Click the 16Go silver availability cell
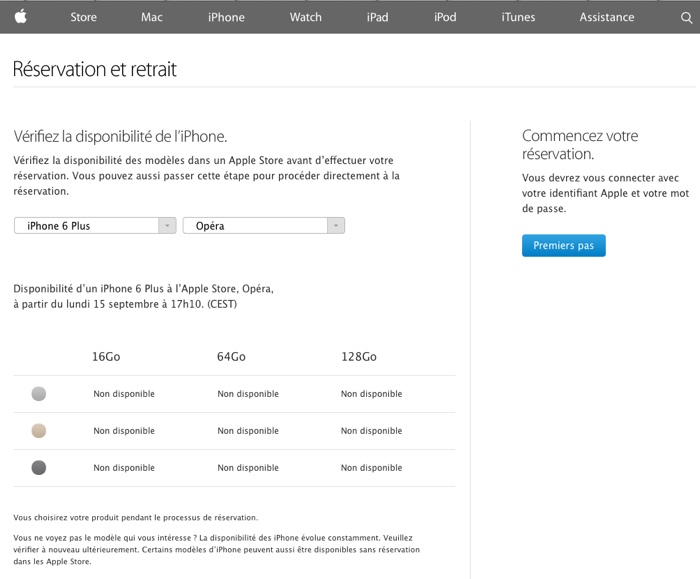This screenshot has height=579, width=700. point(124,394)
